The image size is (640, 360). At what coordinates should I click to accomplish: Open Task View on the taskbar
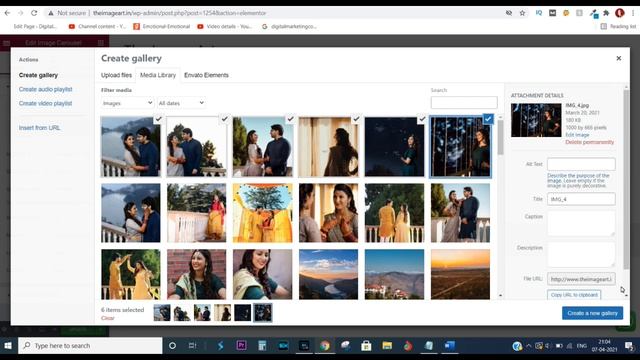tap(192, 346)
